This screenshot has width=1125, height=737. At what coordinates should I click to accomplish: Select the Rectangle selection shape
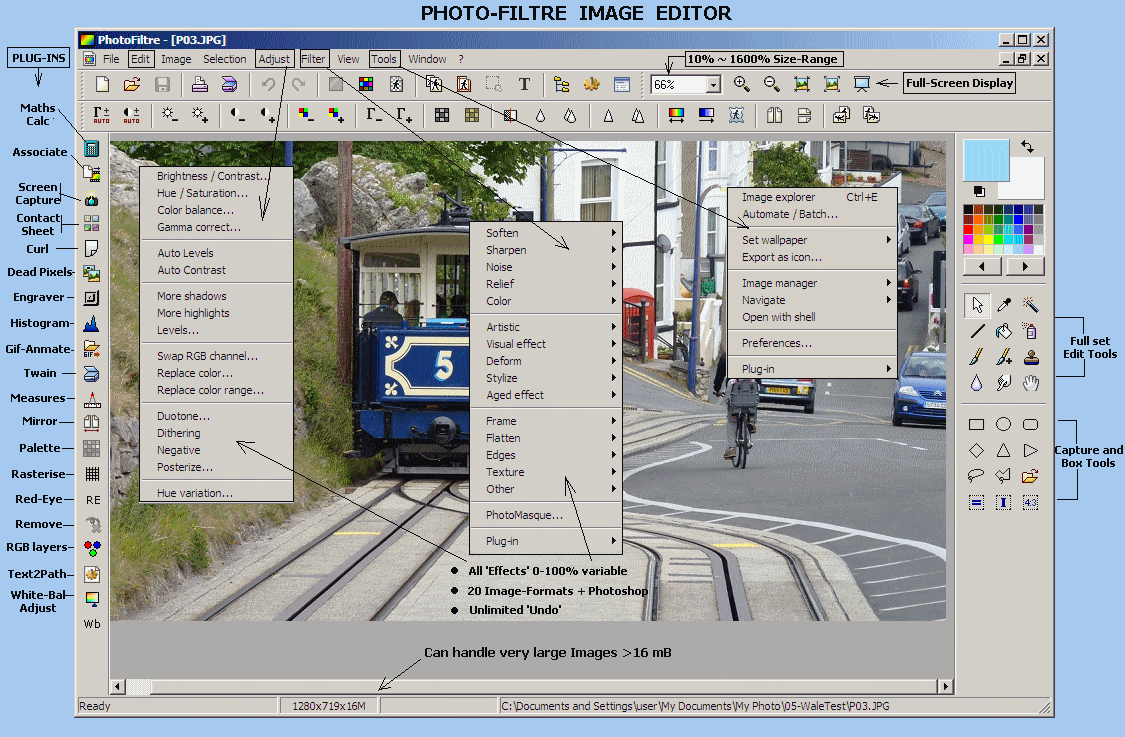coord(976,424)
